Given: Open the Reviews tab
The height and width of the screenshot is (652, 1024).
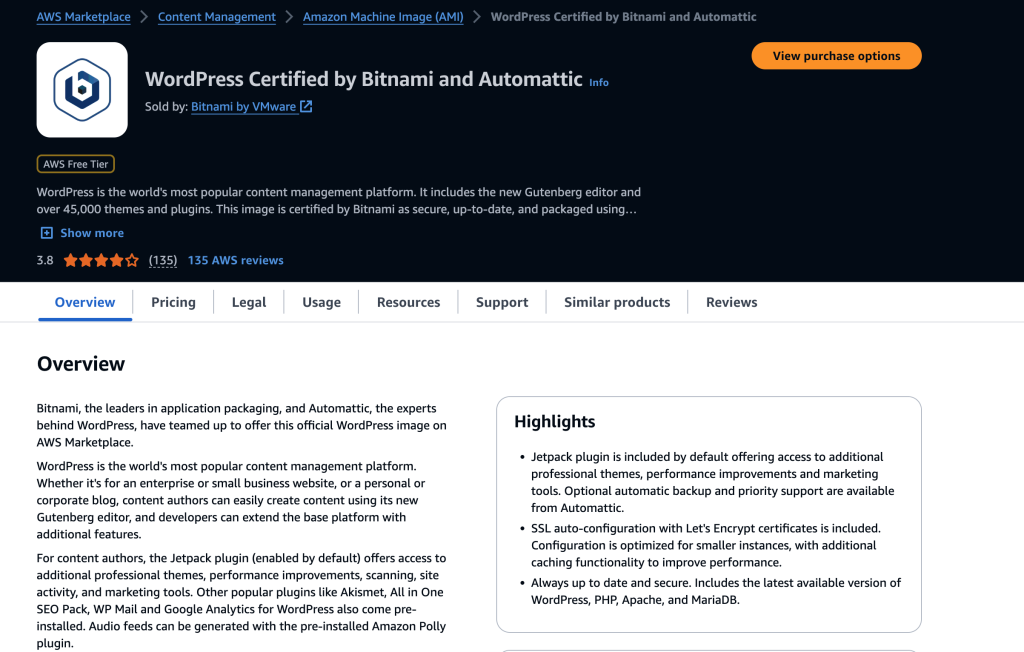Looking at the screenshot, I should [731, 302].
